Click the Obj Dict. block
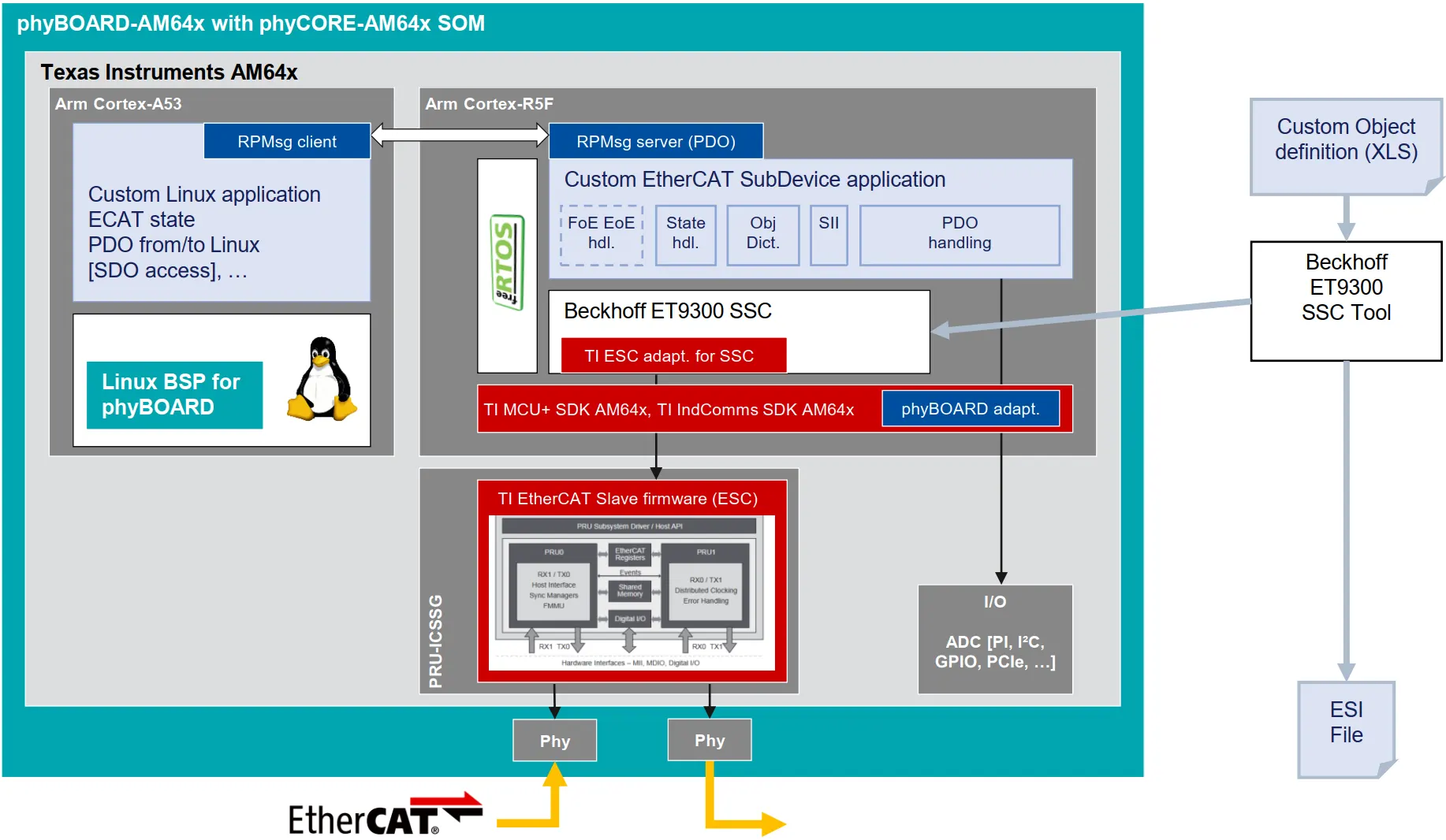 tap(762, 234)
